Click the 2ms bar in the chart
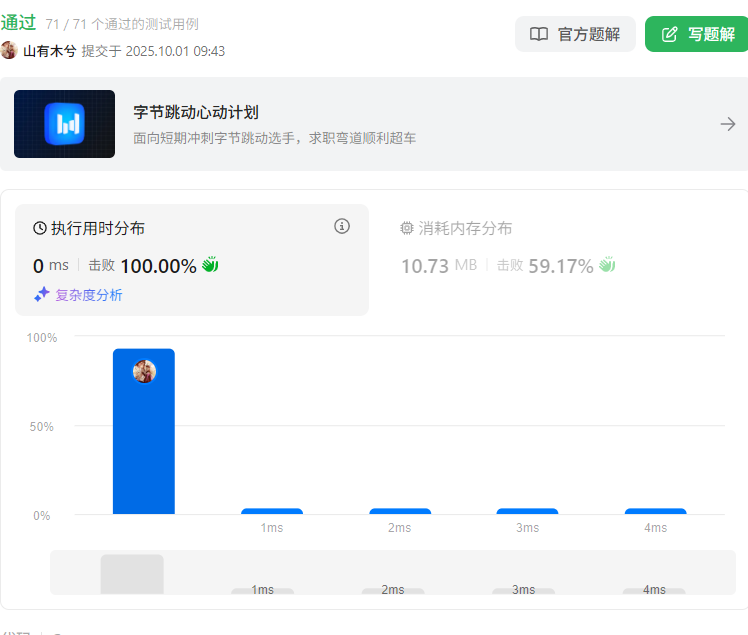This screenshot has width=748, height=635. coord(400,511)
